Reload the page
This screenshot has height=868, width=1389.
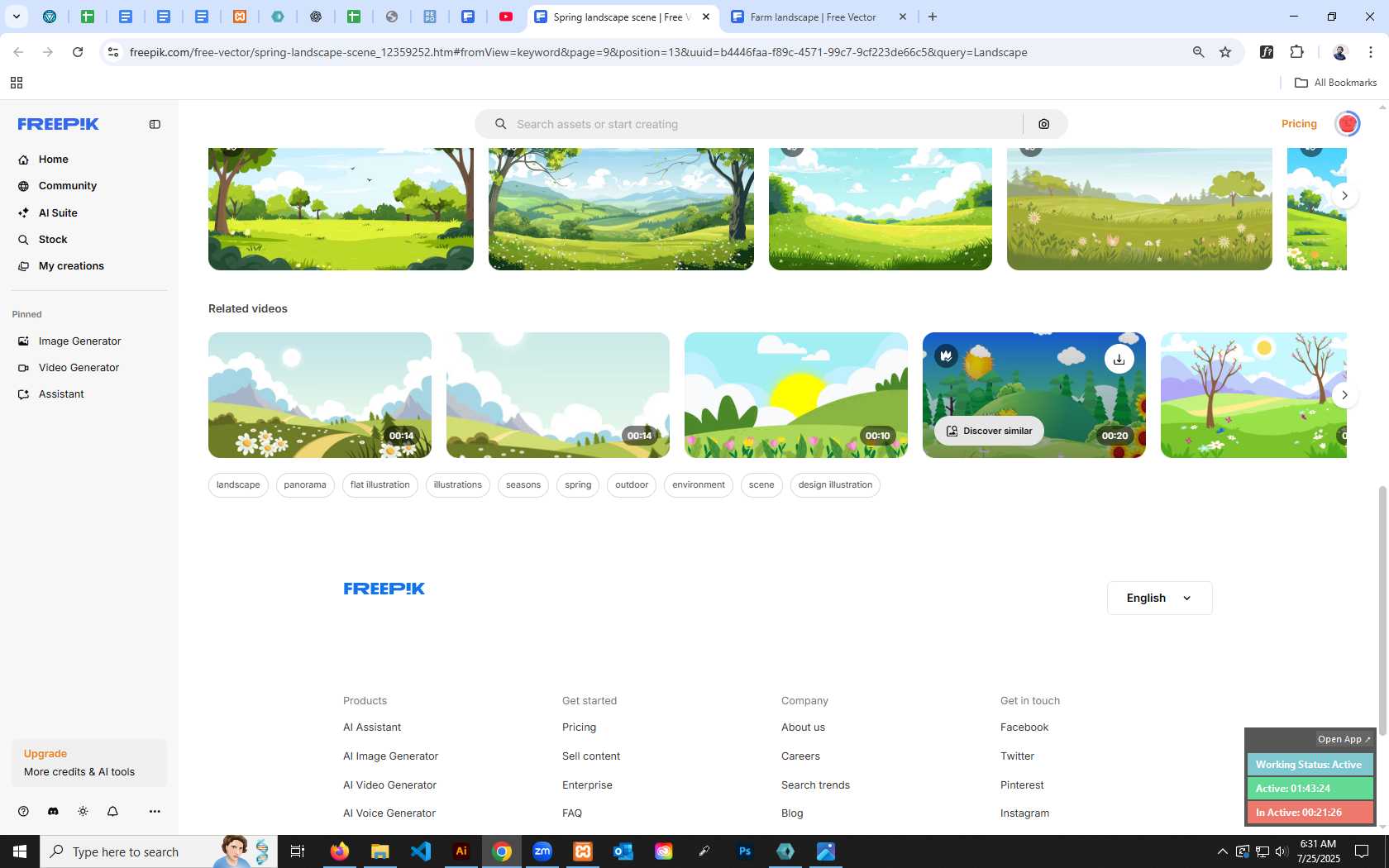point(78,52)
